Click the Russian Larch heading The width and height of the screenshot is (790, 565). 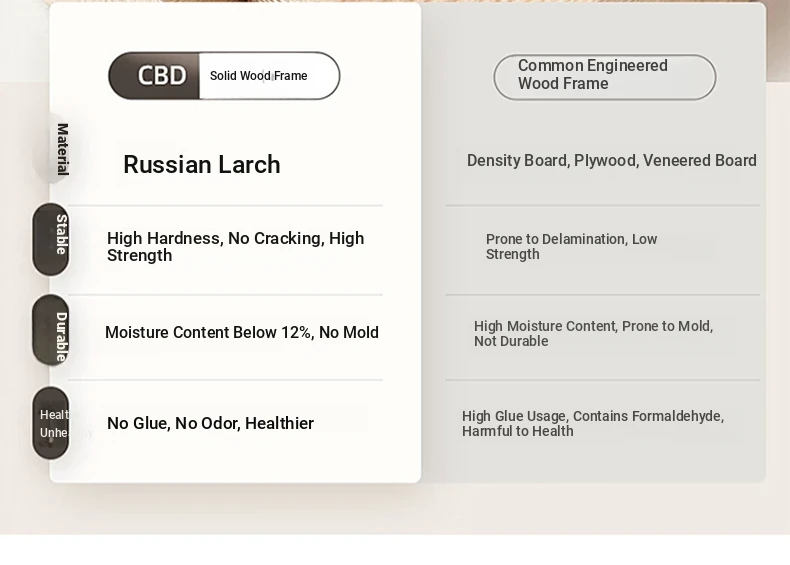click(202, 165)
